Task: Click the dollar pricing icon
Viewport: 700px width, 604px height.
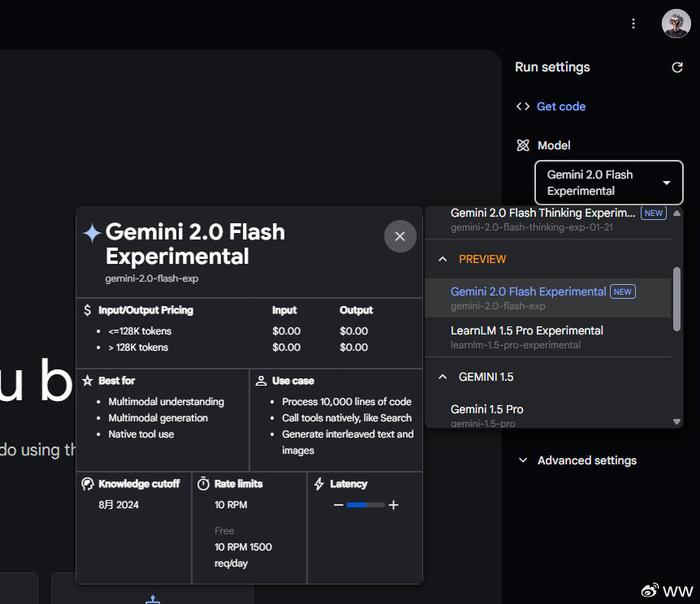Action: (87, 310)
